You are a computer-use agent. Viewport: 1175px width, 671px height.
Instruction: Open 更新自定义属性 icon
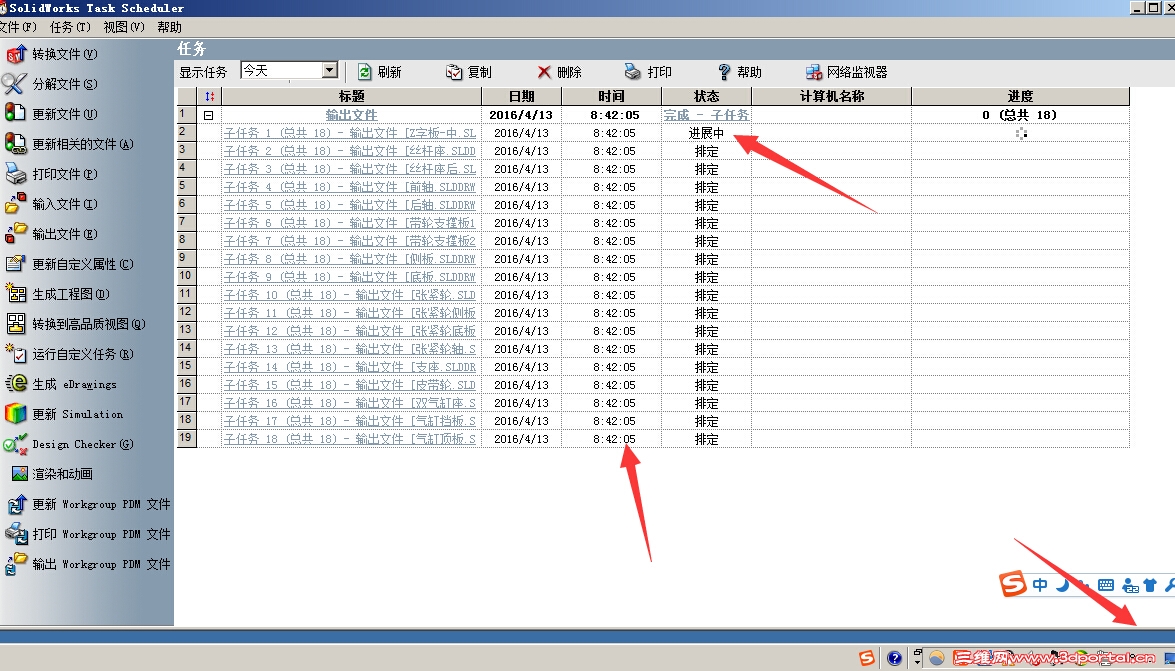[x=15, y=263]
